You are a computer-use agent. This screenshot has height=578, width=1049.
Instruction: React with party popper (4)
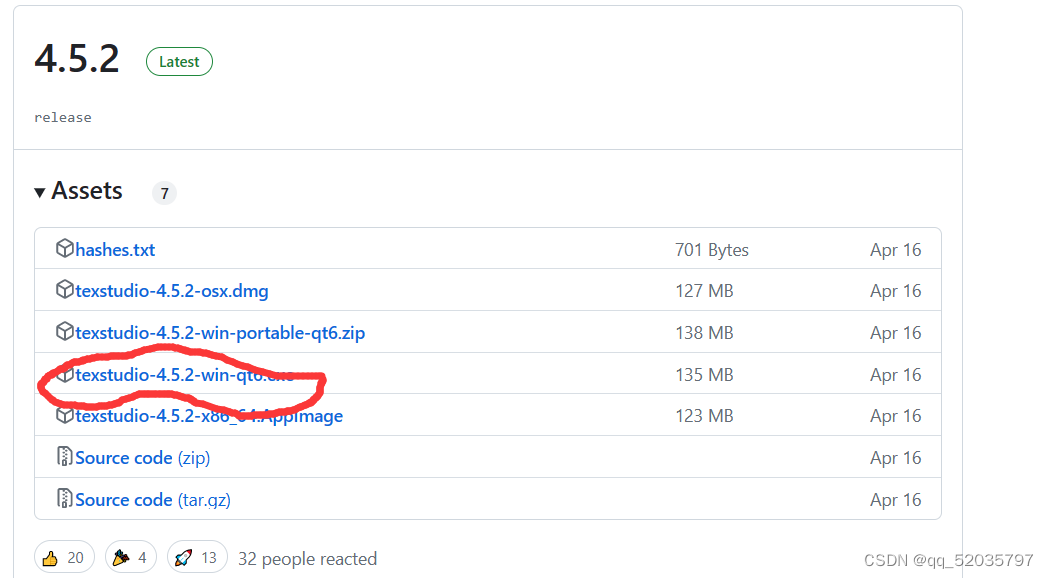tap(130, 558)
